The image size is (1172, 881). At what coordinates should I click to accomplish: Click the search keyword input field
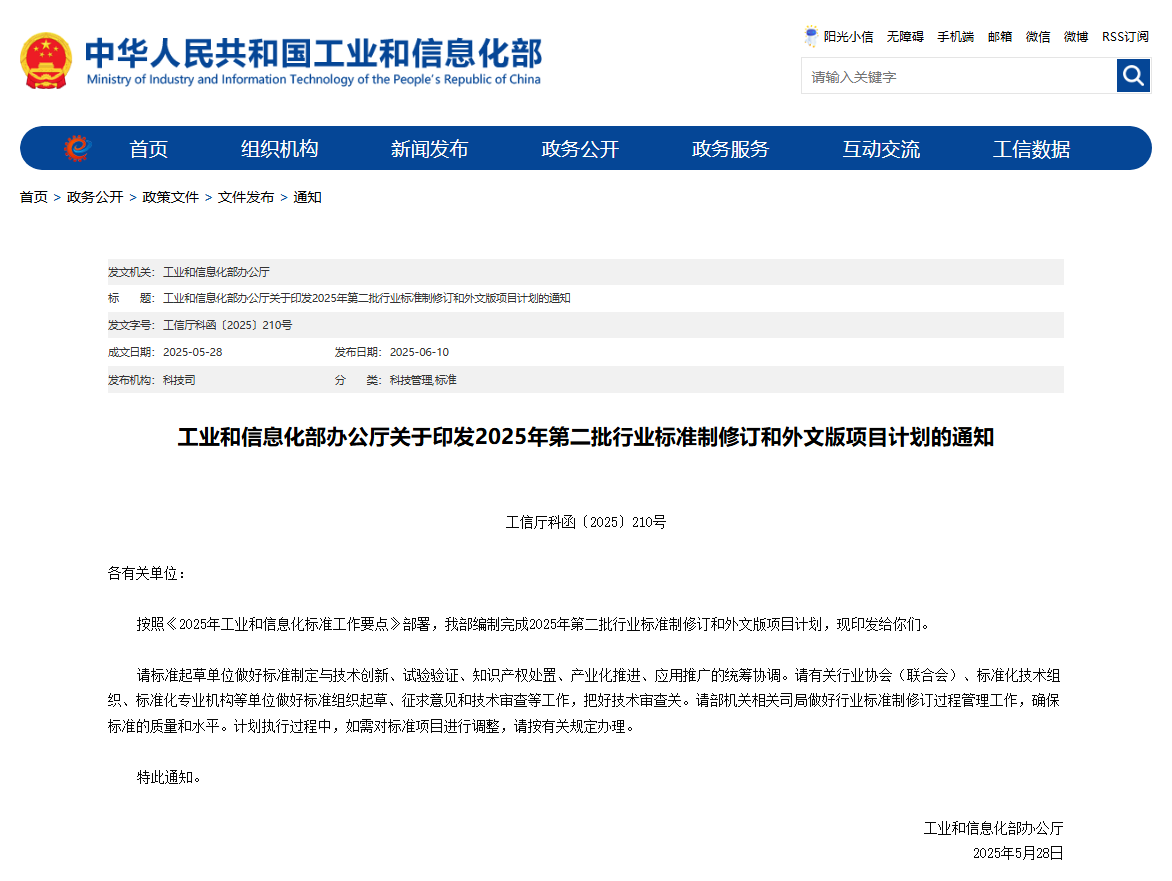(958, 76)
